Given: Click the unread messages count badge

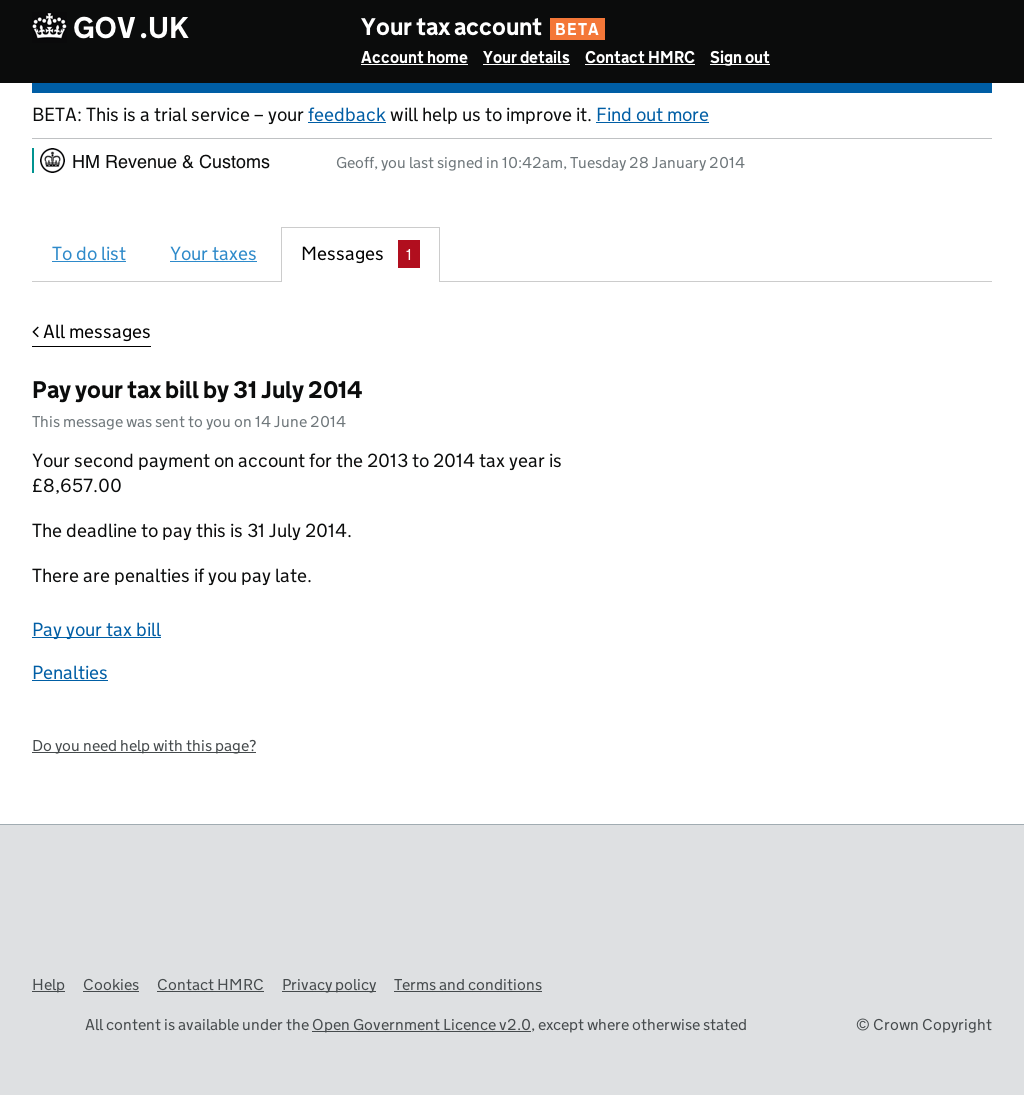Looking at the screenshot, I should click(x=408, y=254).
